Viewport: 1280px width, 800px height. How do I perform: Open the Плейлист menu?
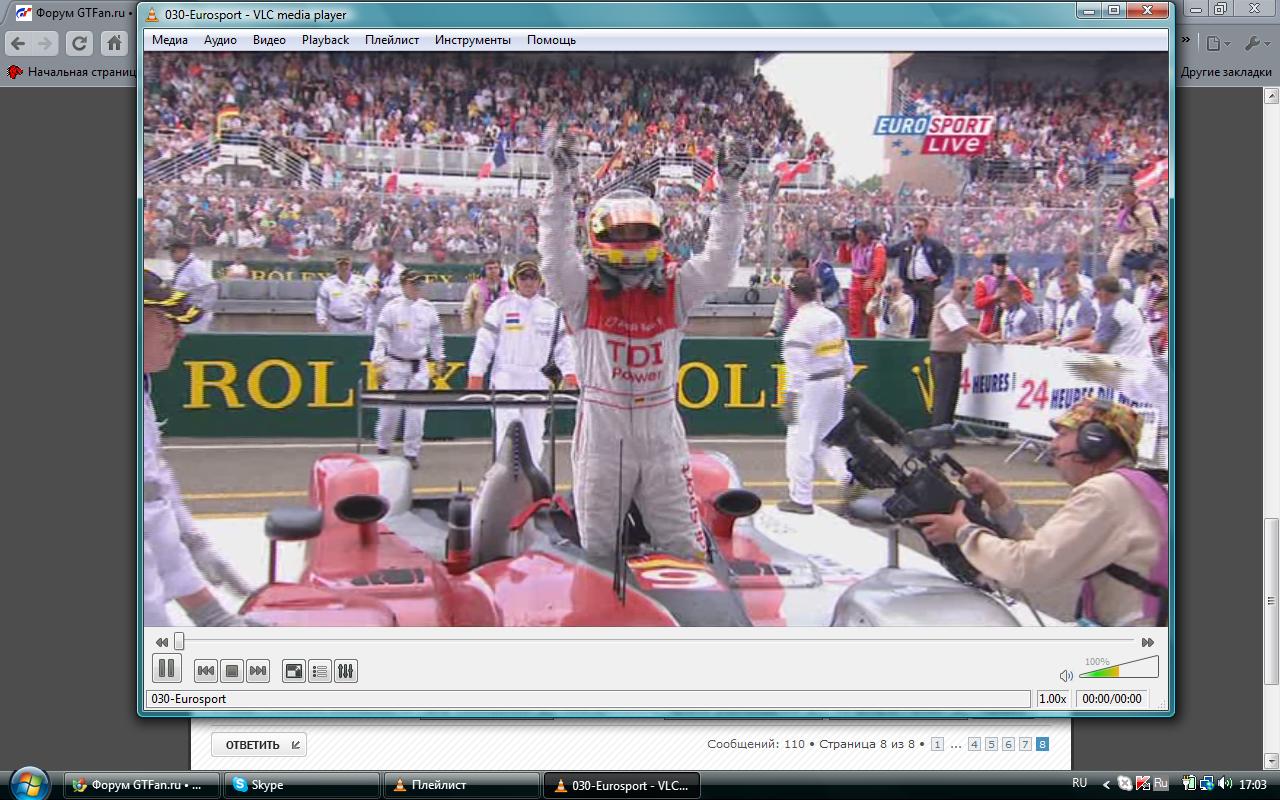point(392,40)
